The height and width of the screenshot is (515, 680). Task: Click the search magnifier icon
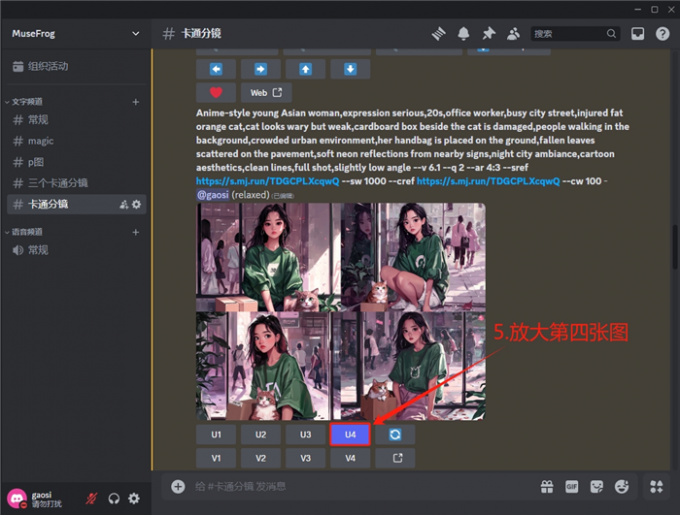point(611,33)
